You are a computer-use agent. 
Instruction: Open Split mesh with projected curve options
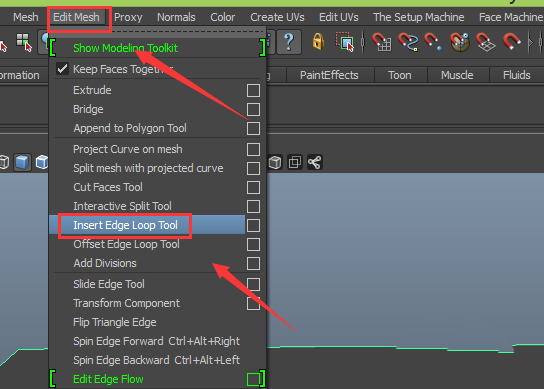pos(253,169)
